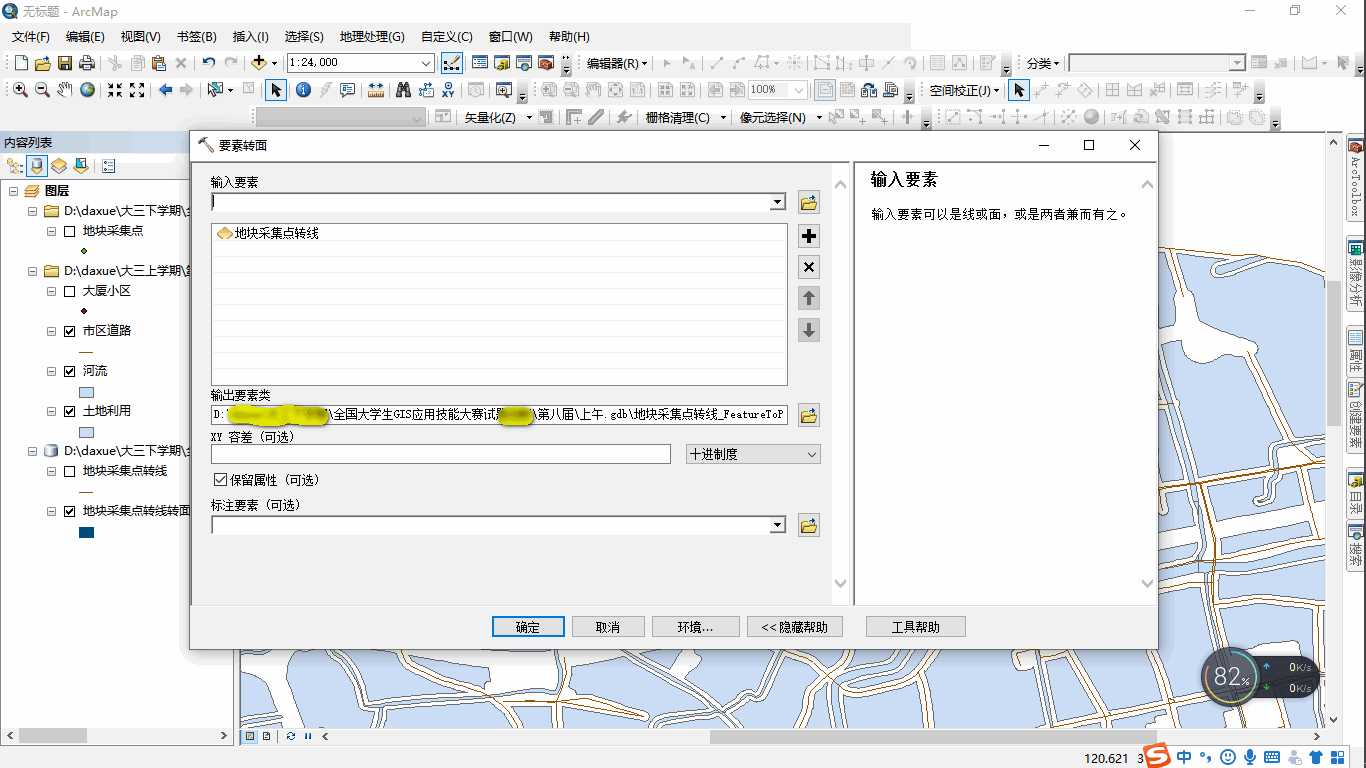Click the Full Extent globe icon
The height and width of the screenshot is (768, 1366).
pos(88,90)
